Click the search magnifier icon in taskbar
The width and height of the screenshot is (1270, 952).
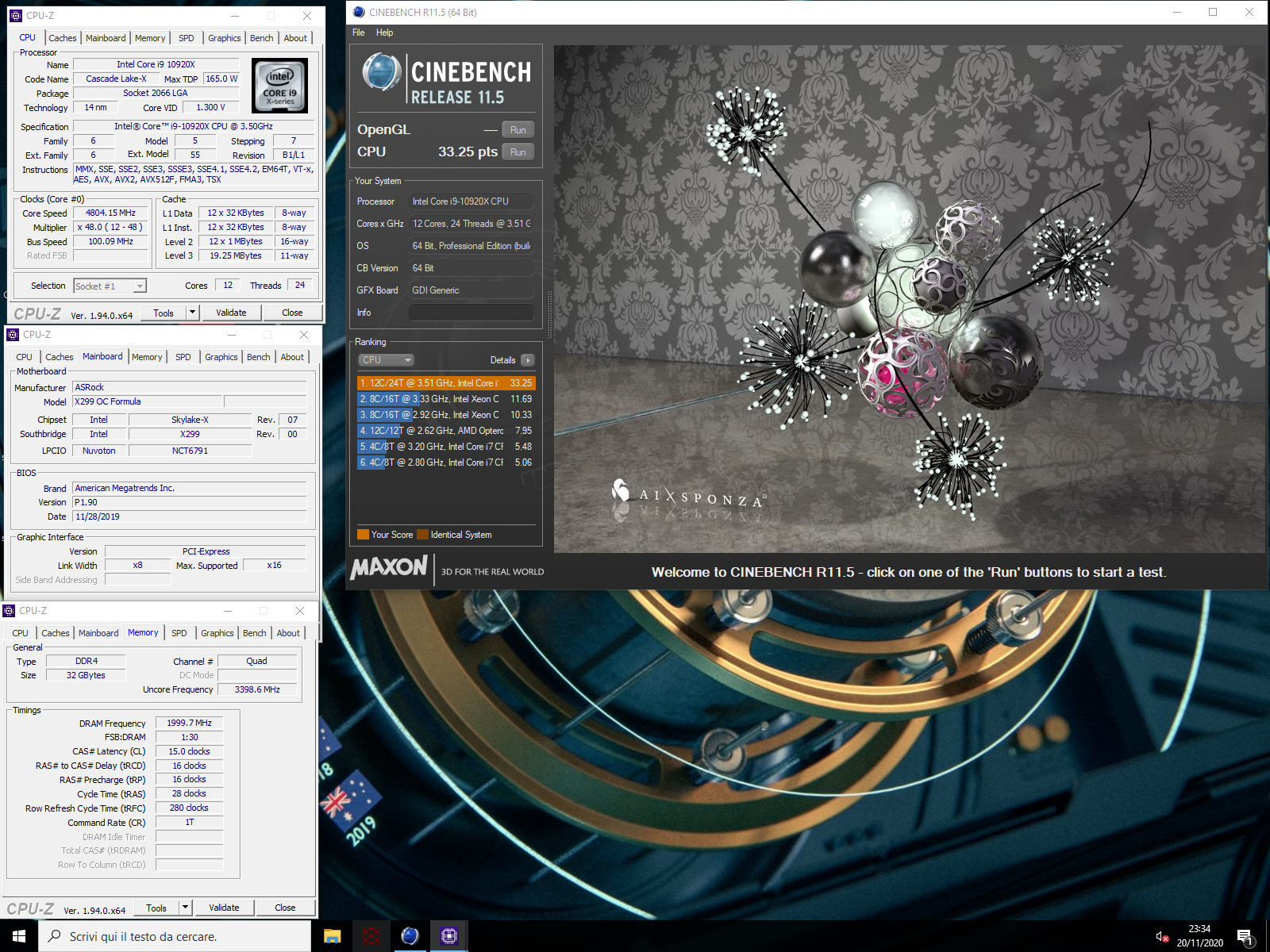coord(55,936)
